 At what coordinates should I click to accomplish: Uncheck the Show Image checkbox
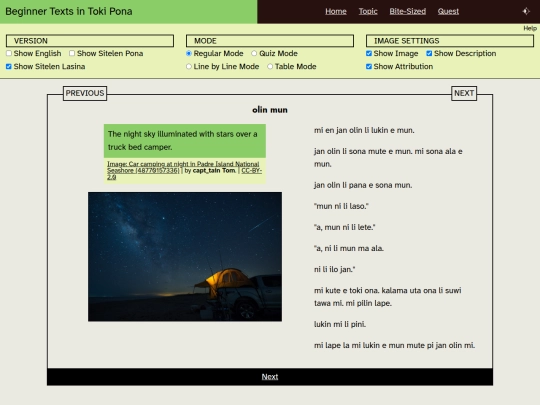369,53
